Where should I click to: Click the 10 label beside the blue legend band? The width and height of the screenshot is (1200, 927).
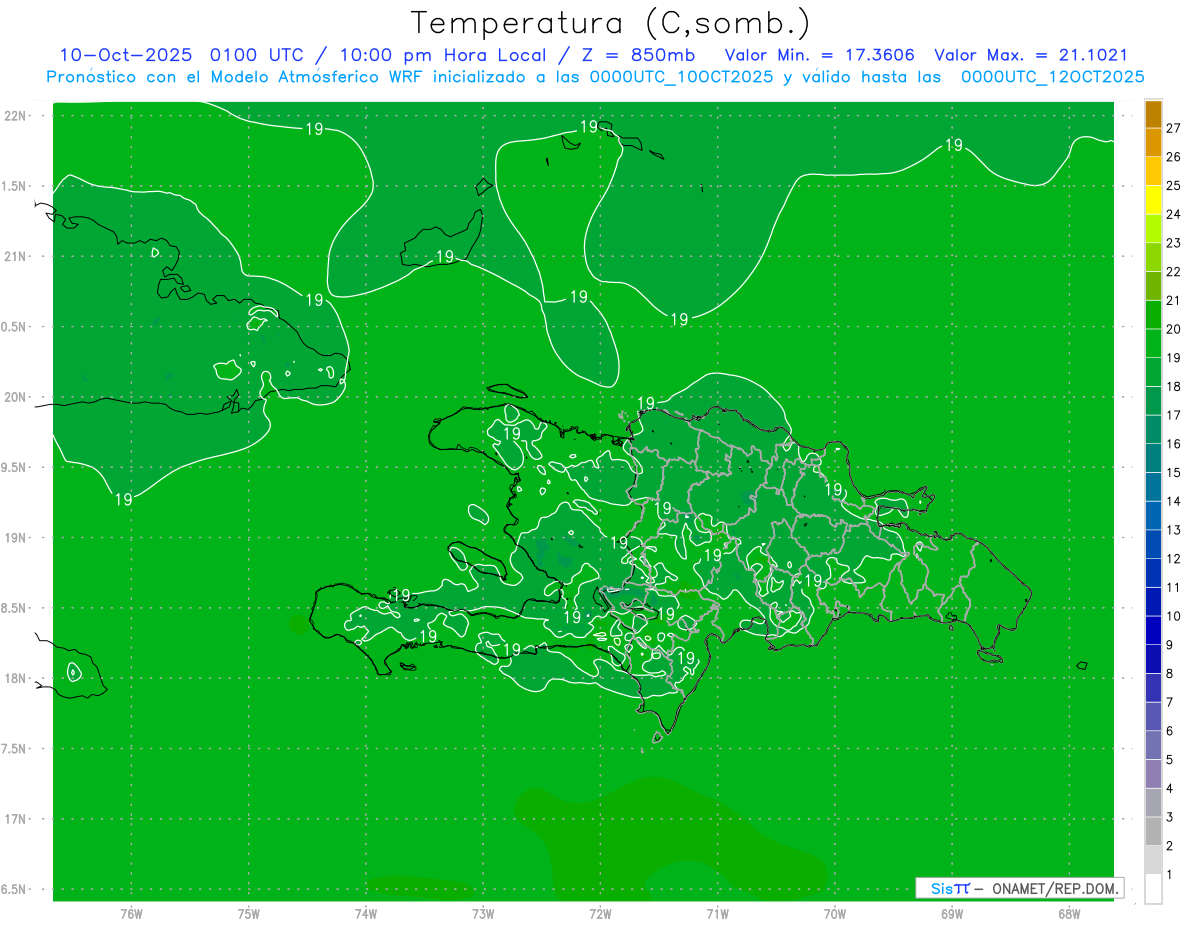point(1174,616)
